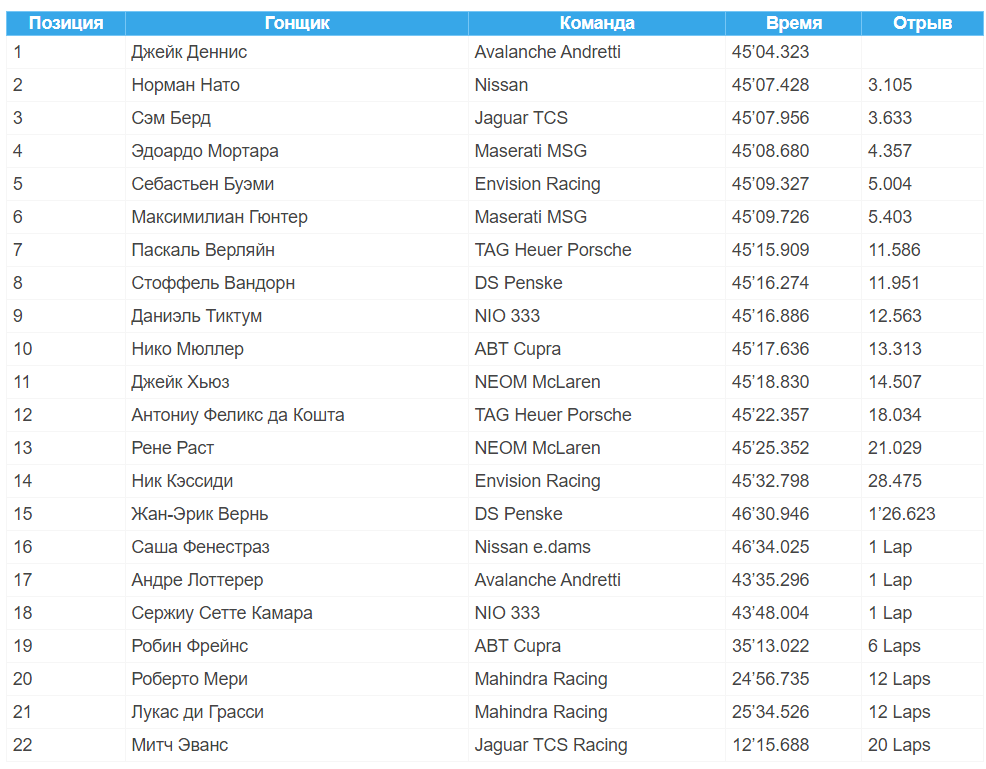Select the time 12'15.688 cell
986x769 pixels.
(770, 745)
